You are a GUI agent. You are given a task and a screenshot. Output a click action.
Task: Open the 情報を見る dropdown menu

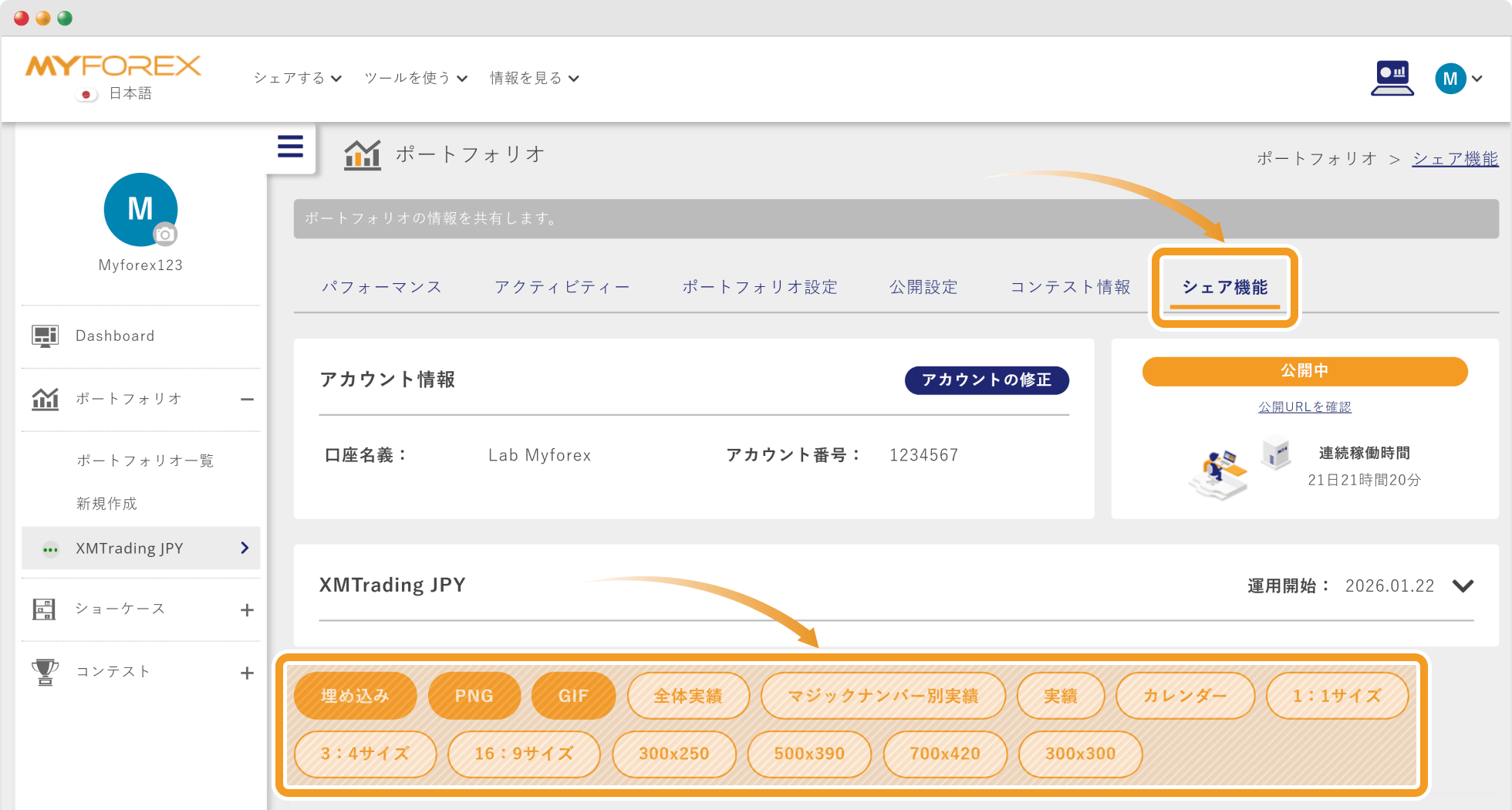(x=535, y=78)
